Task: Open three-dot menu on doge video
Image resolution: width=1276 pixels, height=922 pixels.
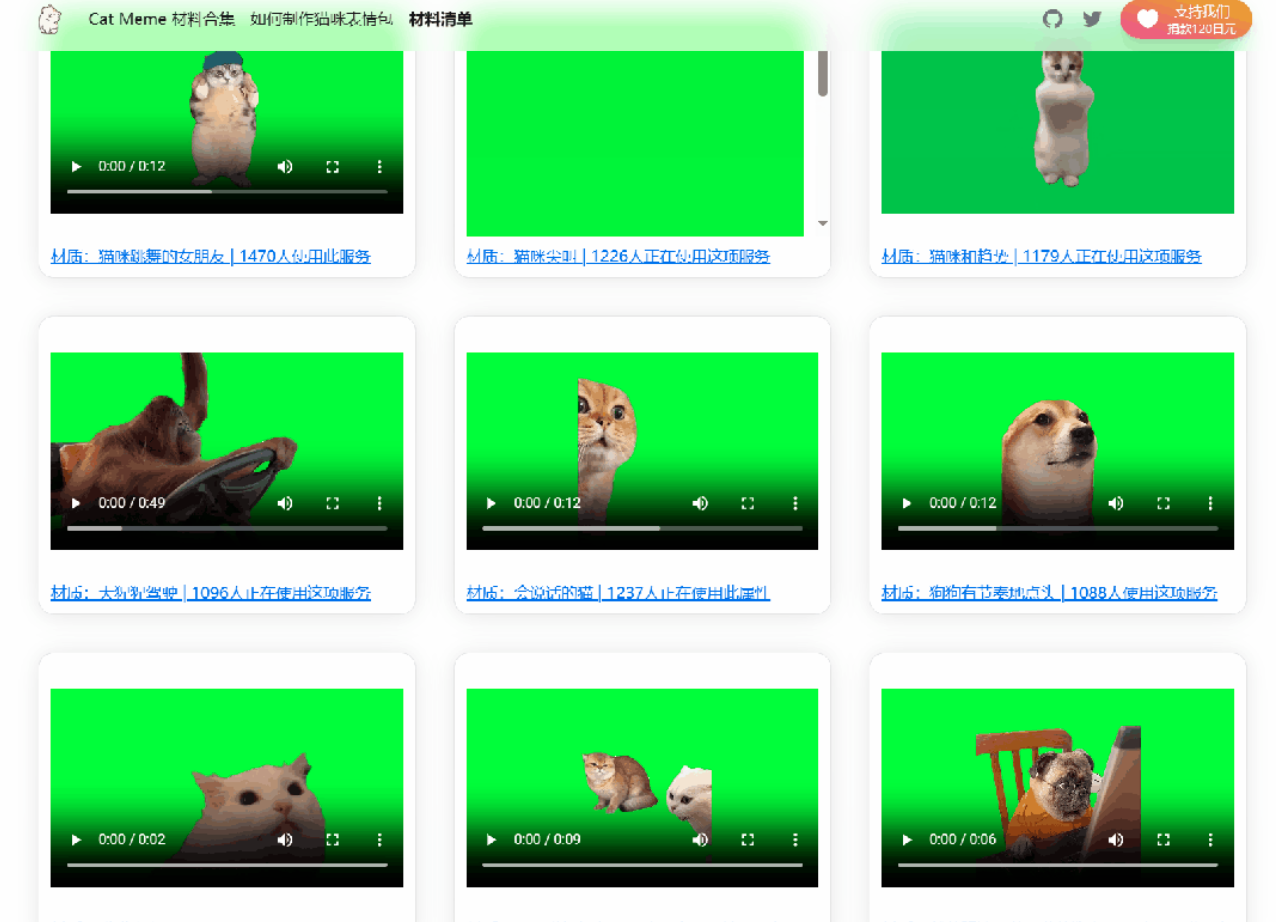Action: click(x=1211, y=503)
